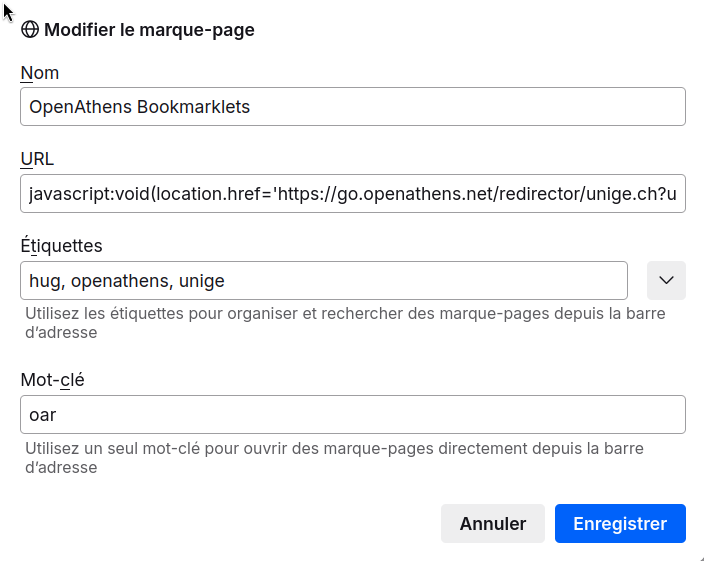Viewport: 704px width, 561px height.
Task: Click the globe icon beside the dialog title
Action: 30,30
